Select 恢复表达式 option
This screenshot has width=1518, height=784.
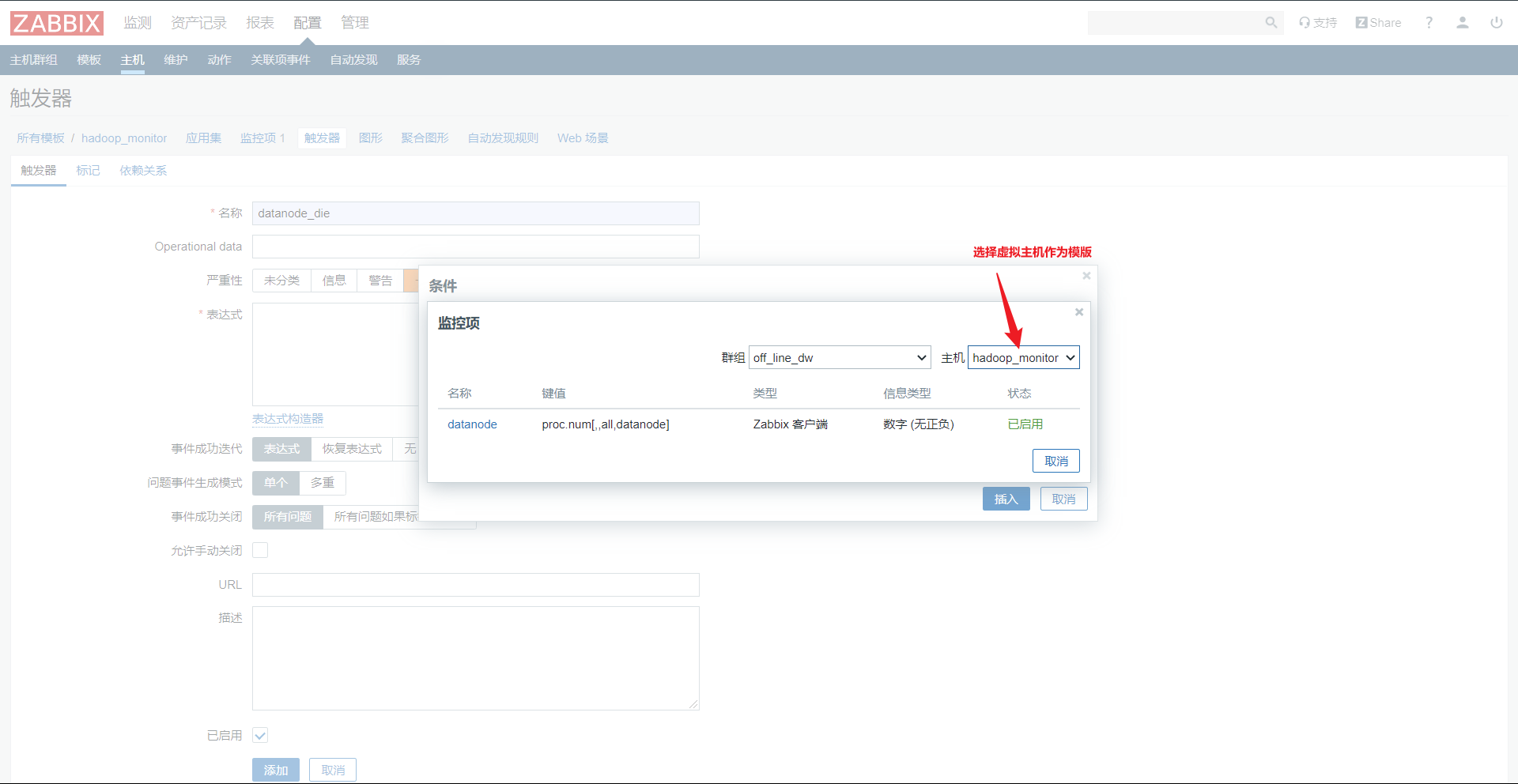click(x=352, y=449)
